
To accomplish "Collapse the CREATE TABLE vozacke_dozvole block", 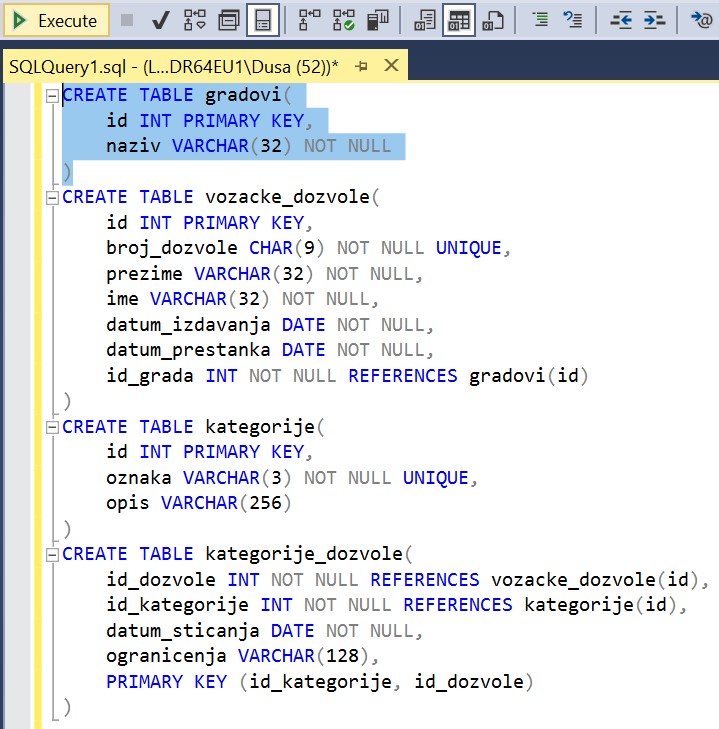I will [x=52, y=197].
